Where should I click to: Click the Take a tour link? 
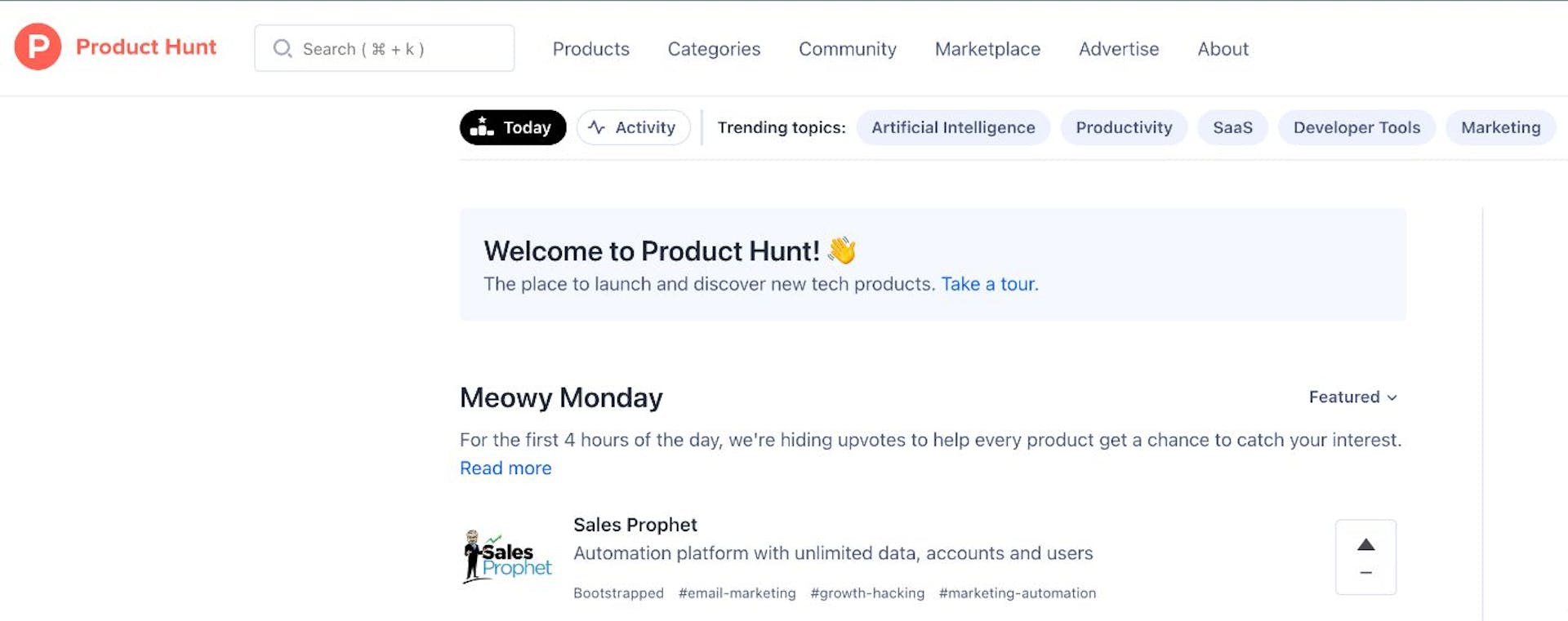[988, 284]
